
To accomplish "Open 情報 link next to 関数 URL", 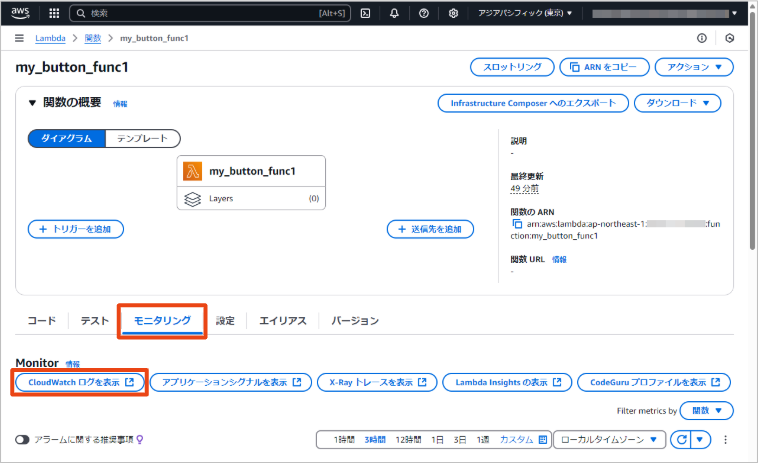I will click(559, 260).
